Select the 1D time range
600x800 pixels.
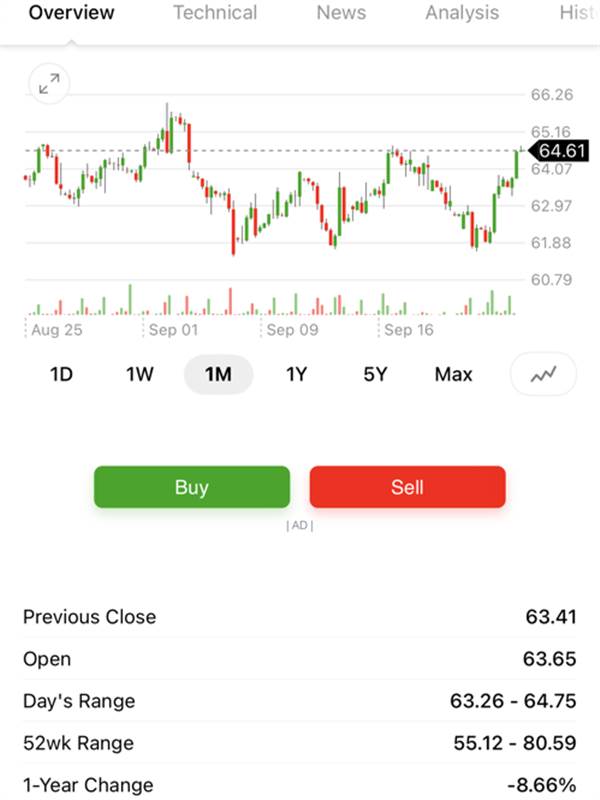coord(61,374)
